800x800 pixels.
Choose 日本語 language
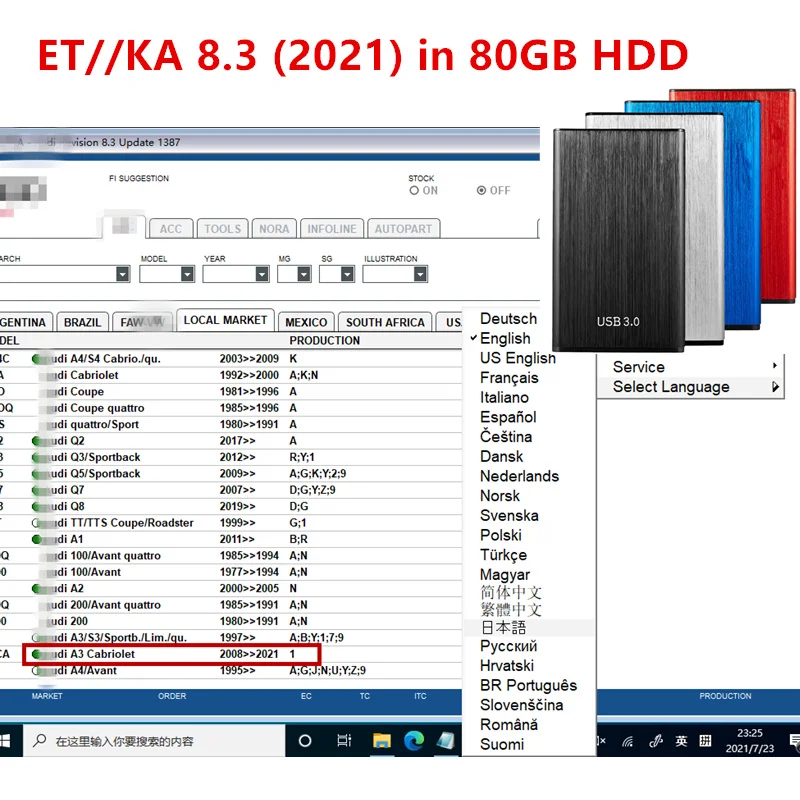504,628
